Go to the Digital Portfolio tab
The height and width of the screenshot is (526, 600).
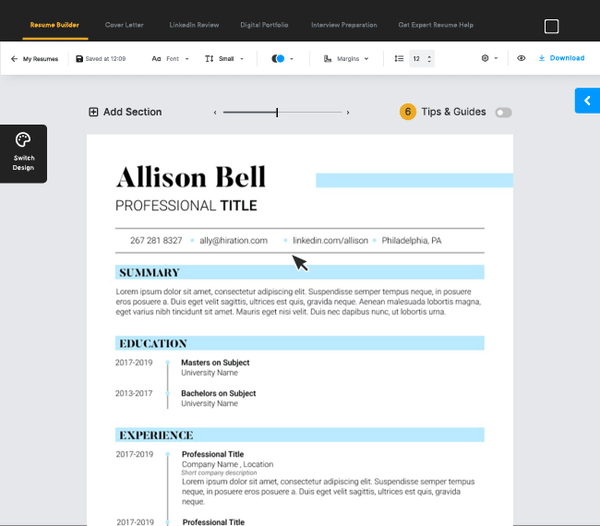(x=264, y=25)
